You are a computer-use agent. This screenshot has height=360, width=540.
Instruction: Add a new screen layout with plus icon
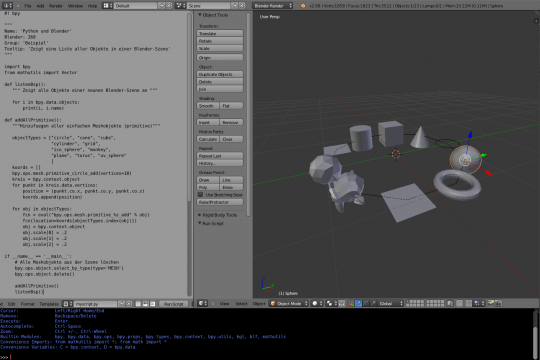(162, 6)
